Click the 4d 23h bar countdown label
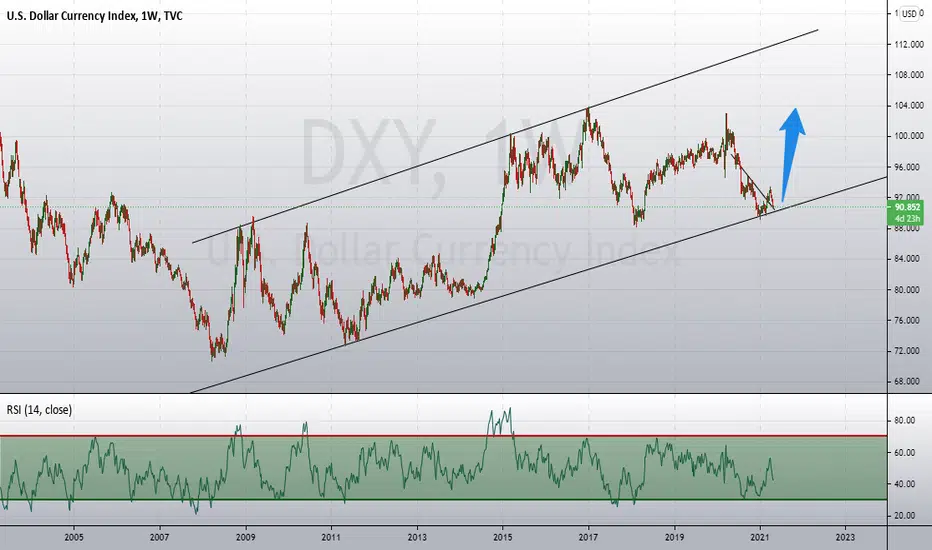932x550 pixels. [x=907, y=218]
